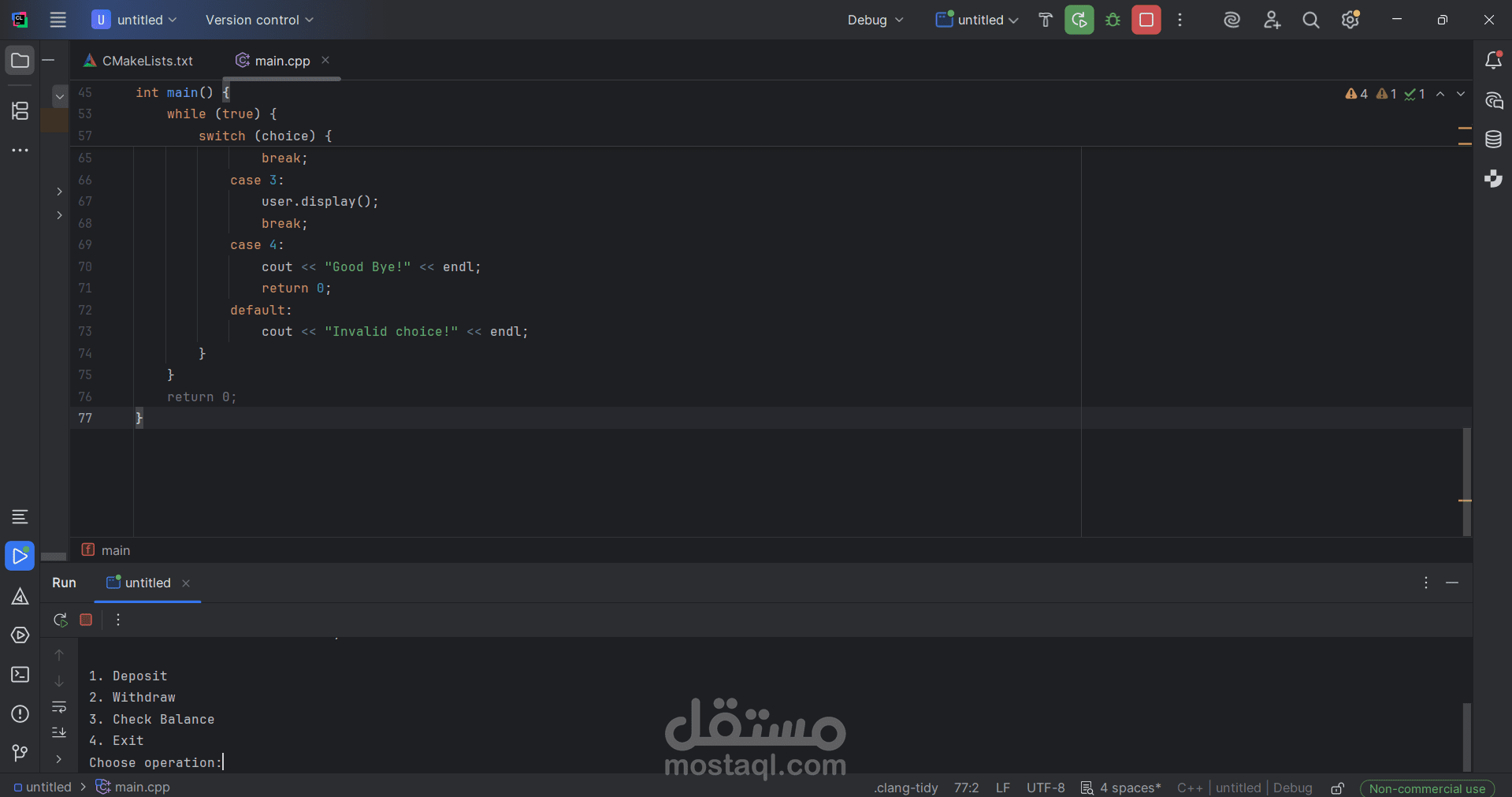Hide the Run tool window
The image size is (1512, 797).
(x=1452, y=583)
